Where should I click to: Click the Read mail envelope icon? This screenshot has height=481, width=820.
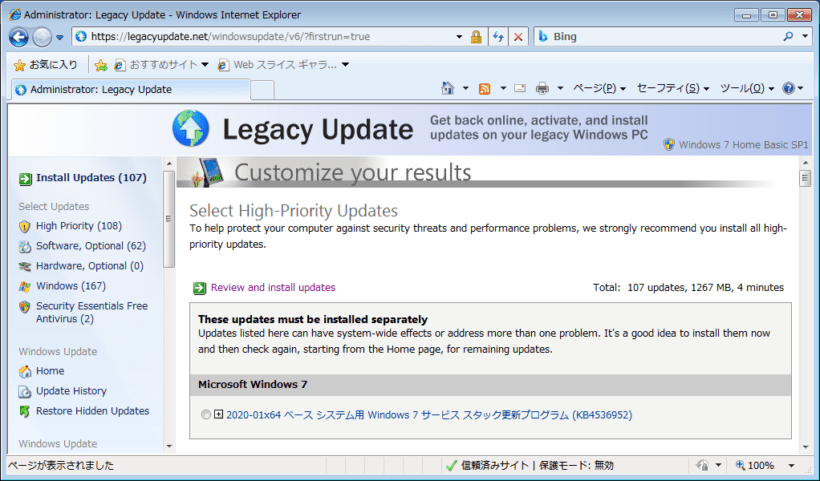520,88
